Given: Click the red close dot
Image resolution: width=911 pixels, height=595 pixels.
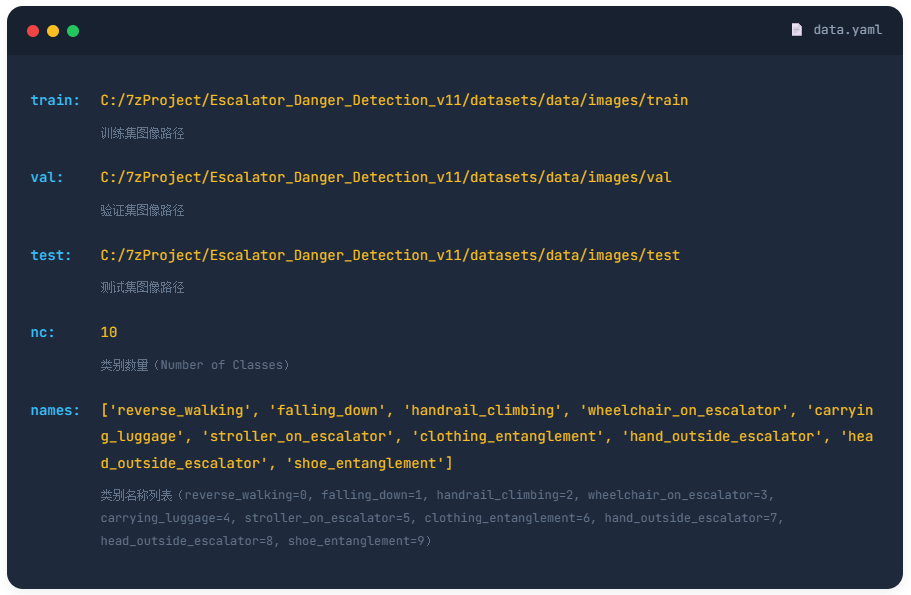Looking at the screenshot, I should point(33,31).
